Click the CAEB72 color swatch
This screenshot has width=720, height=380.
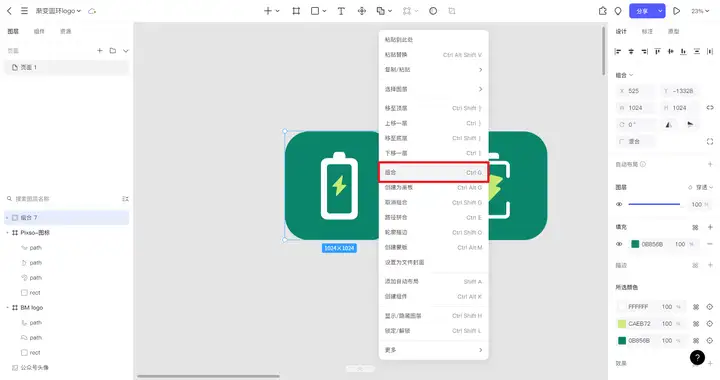[622, 324]
